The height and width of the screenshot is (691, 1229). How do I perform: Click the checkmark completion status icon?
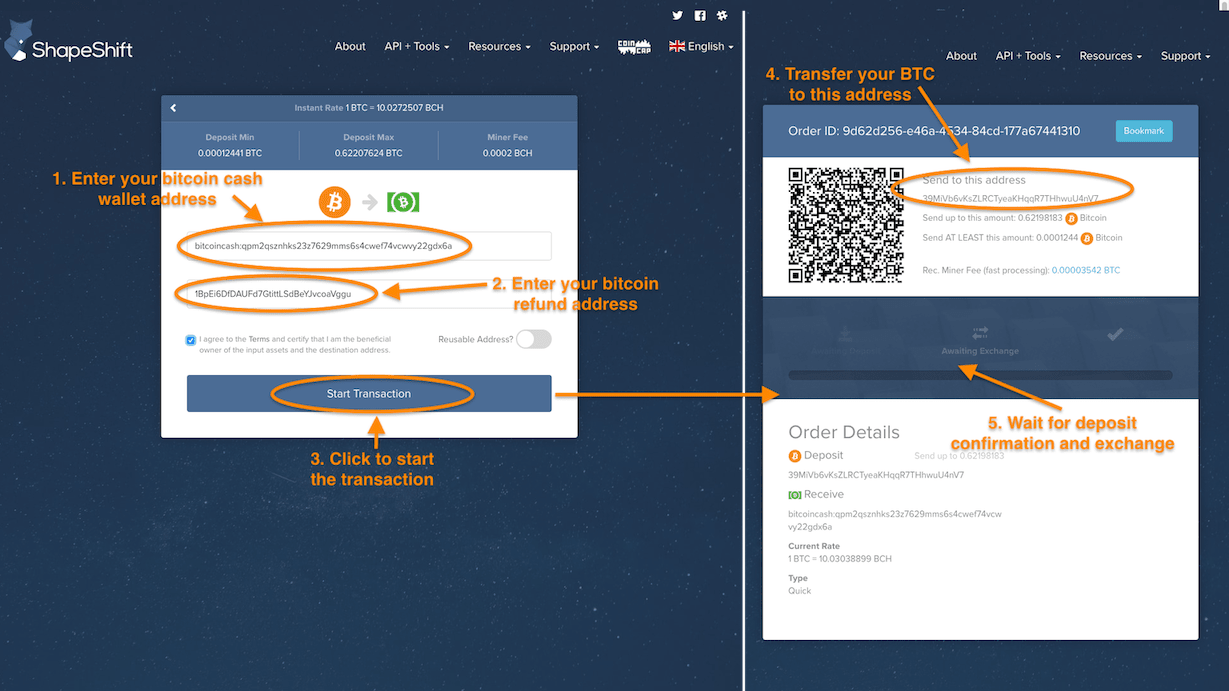coord(1116,334)
